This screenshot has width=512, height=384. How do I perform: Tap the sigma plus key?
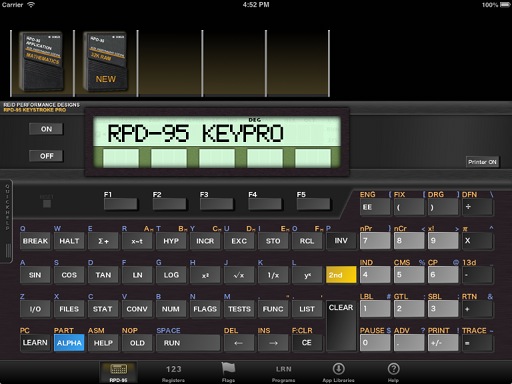pyautogui.click(x=103, y=241)
